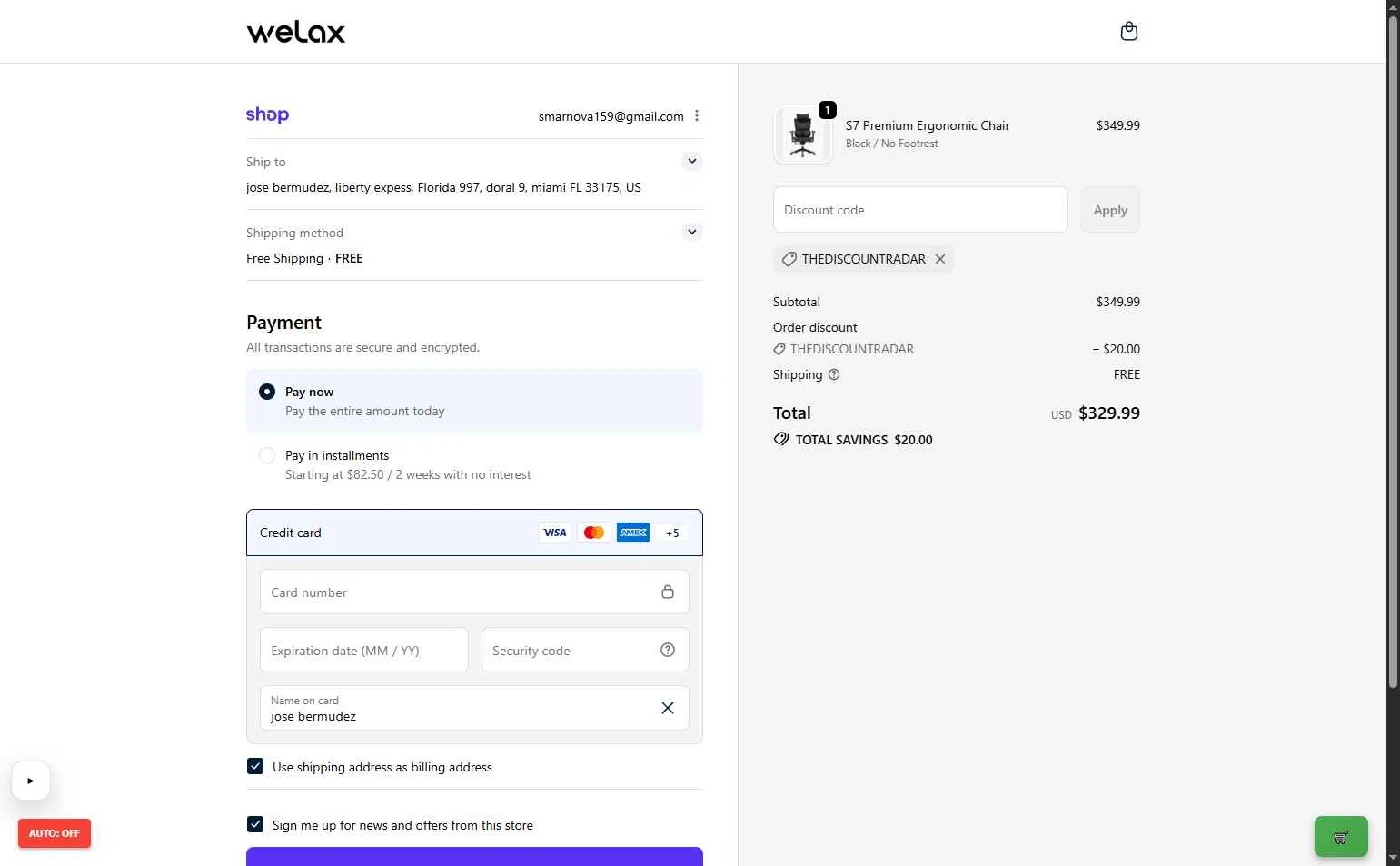Focus the Discount code field
1400x866 pixels.
(920, 210)
